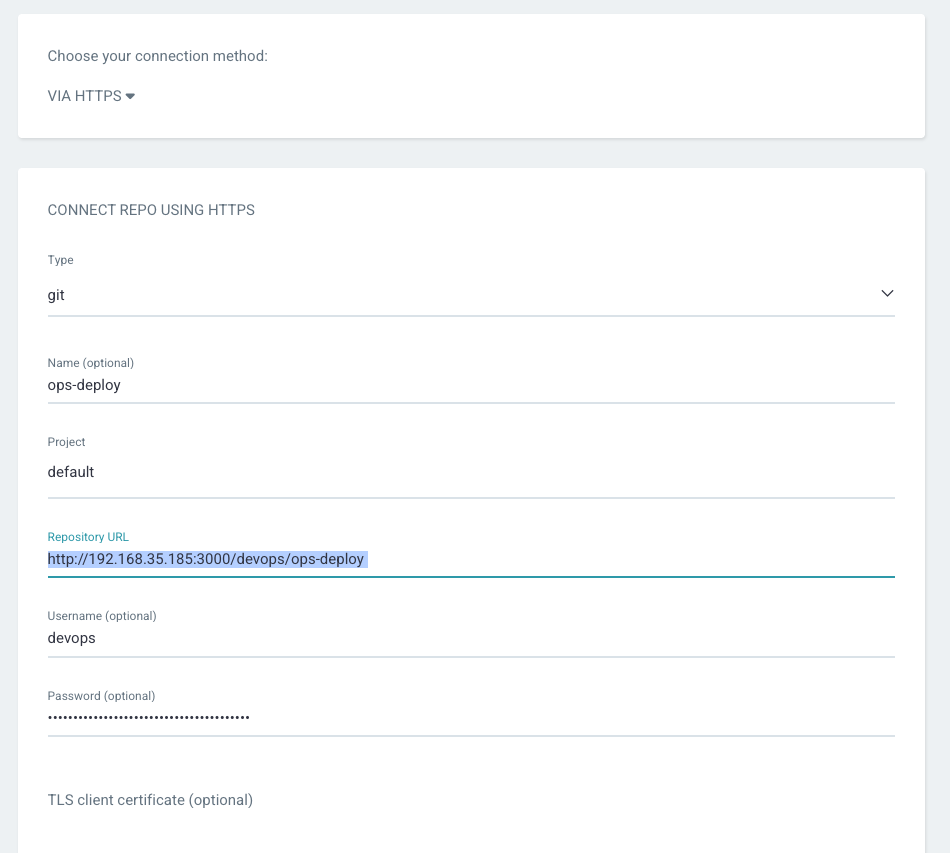Click the masked Password field dots

(149, 717)
